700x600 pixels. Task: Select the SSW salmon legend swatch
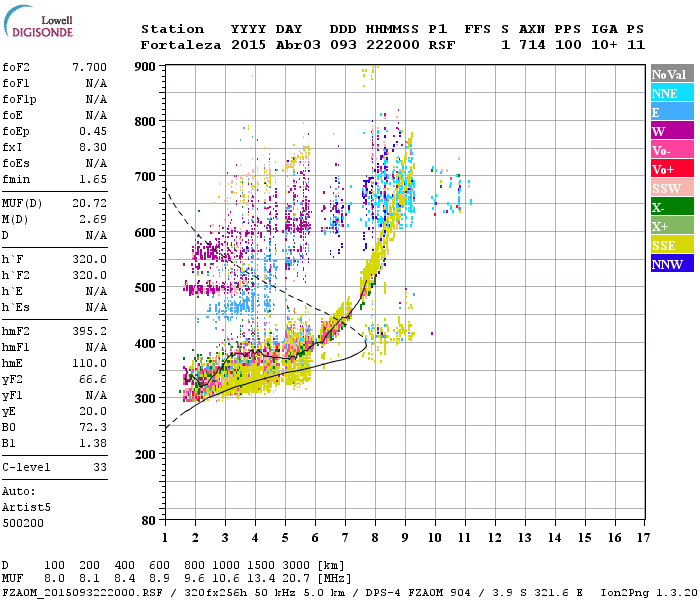[x=672, y=188]
